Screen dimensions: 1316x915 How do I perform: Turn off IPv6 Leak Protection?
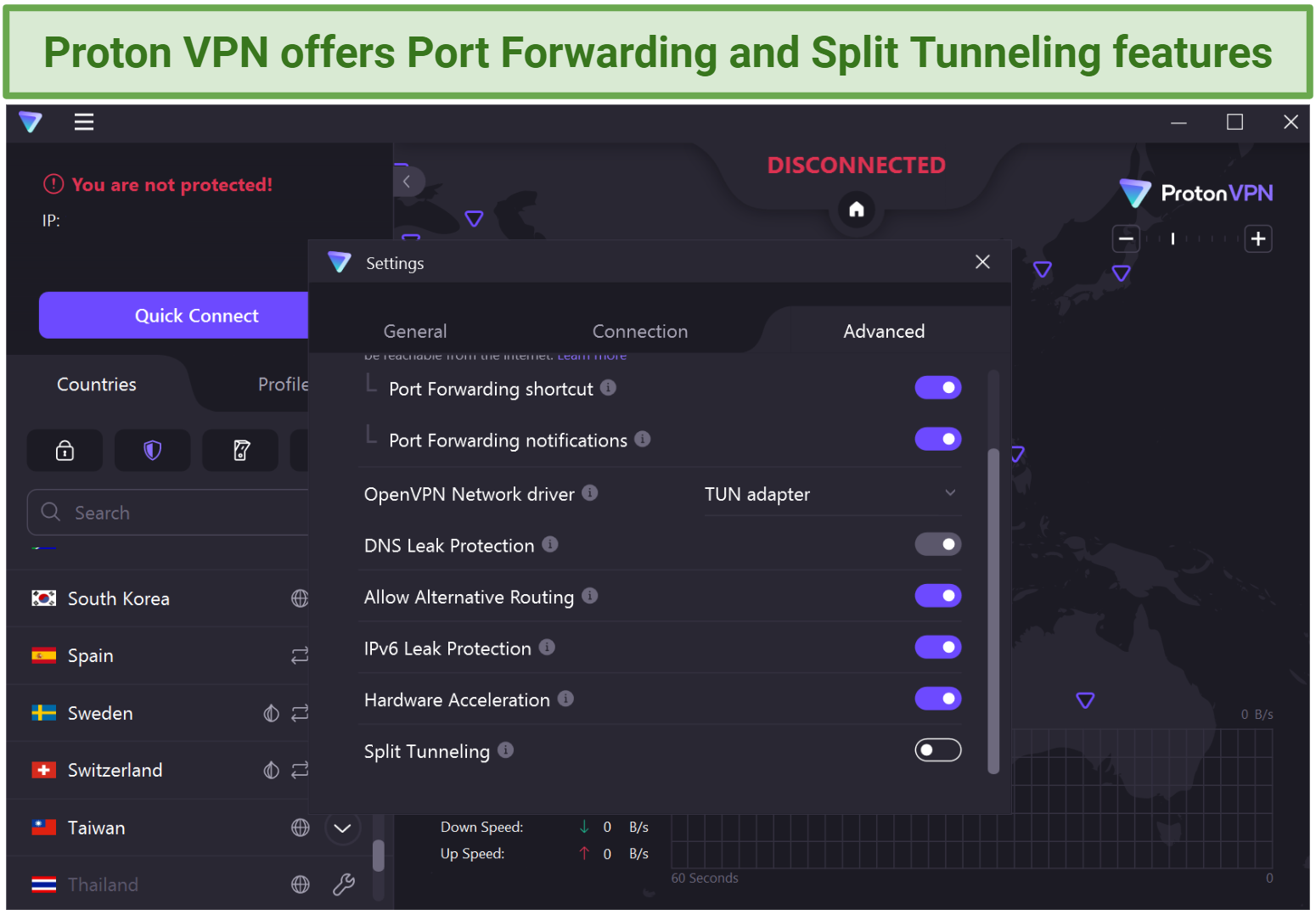938,648
